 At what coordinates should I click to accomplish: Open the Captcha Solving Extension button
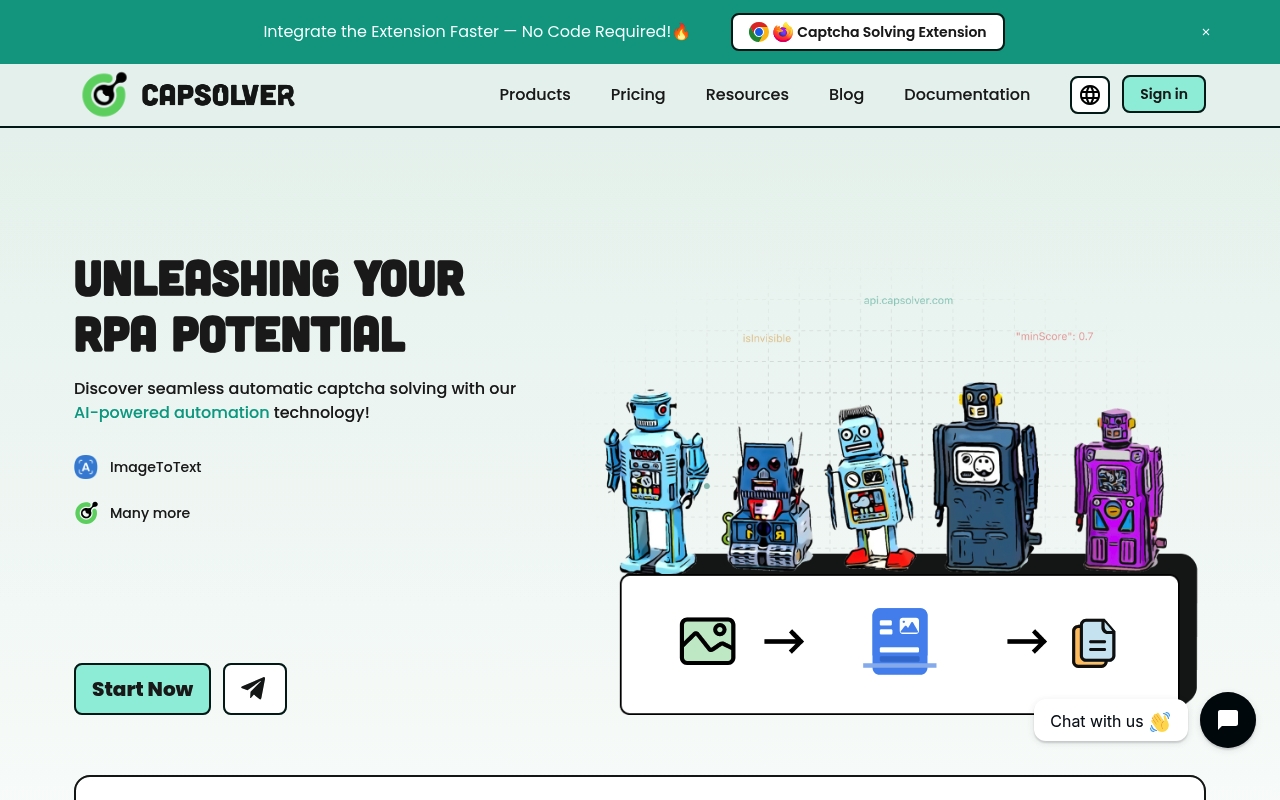coord(868,32)
